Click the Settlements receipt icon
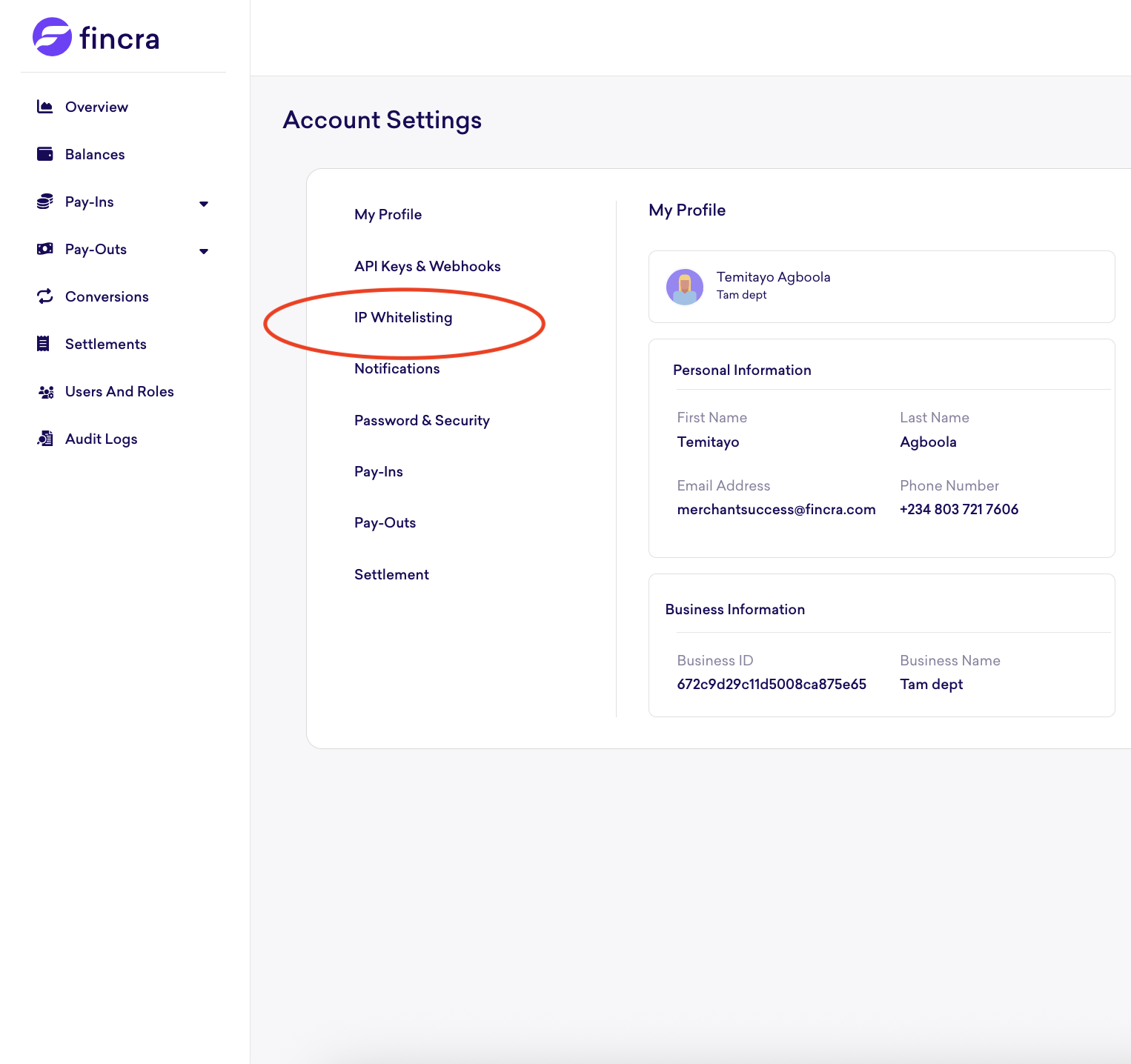 44,344
